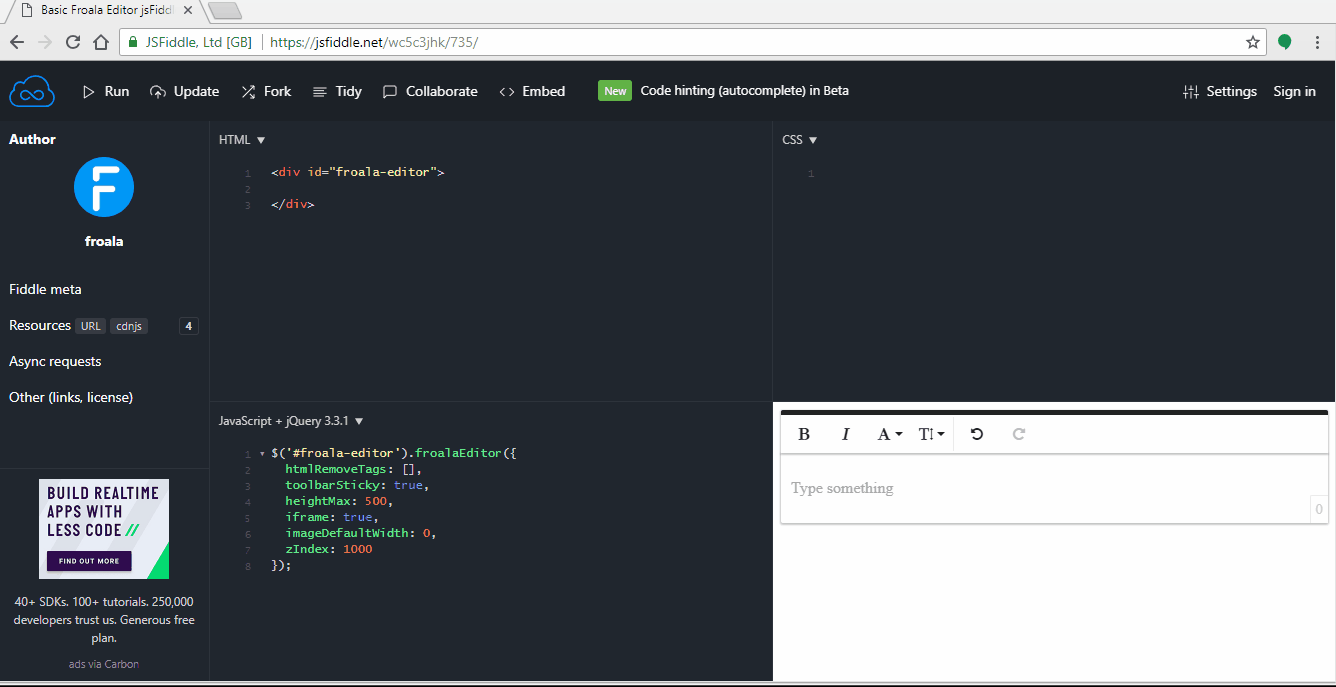1336x687 pixels.
Task: Open JSFiddle Settings
Action: point(1219,91)
